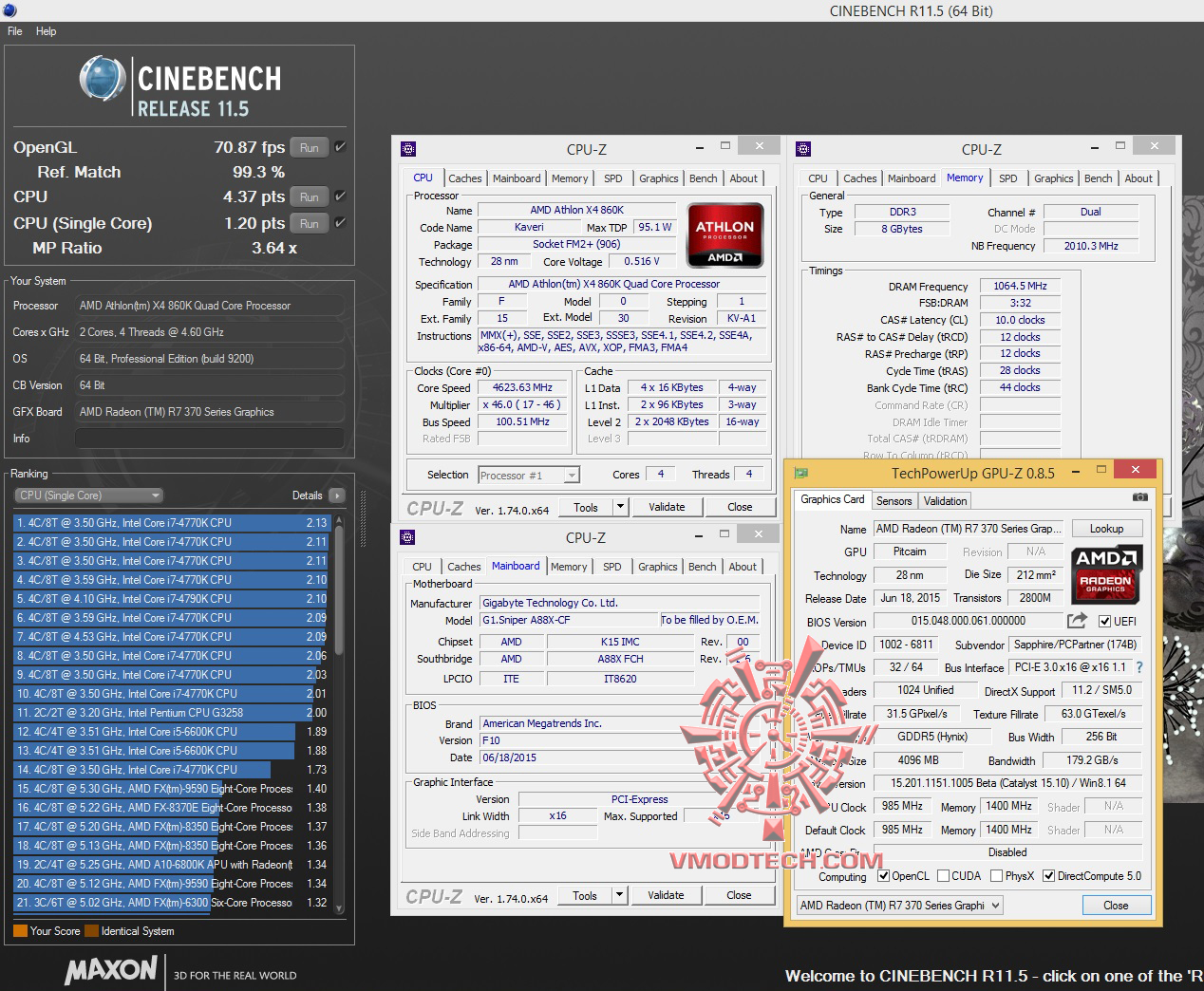Image resolution: width=1204 pixels, height=991 pixels.
Task: Click Validate in CPU-Z Mainboard window
Action: tap(666, 895)
